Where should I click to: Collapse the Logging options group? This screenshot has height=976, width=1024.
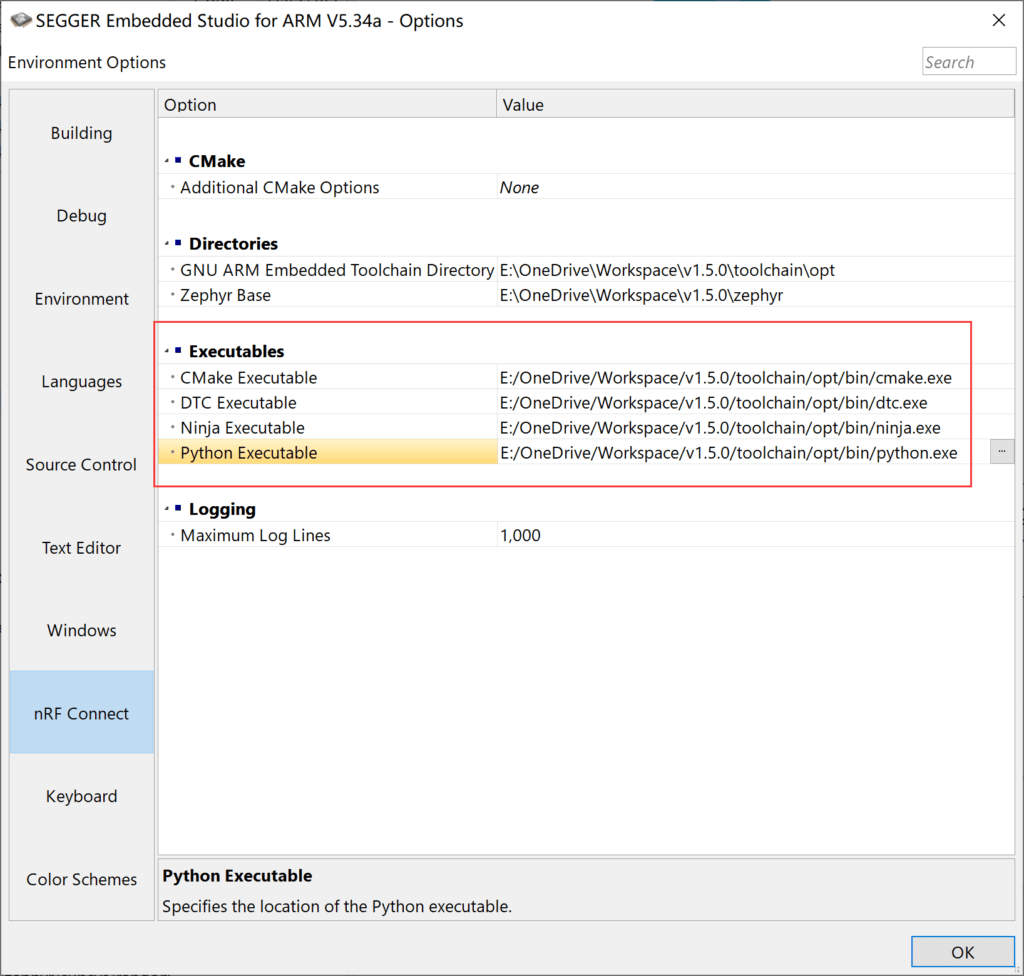(x=167, y=510)
